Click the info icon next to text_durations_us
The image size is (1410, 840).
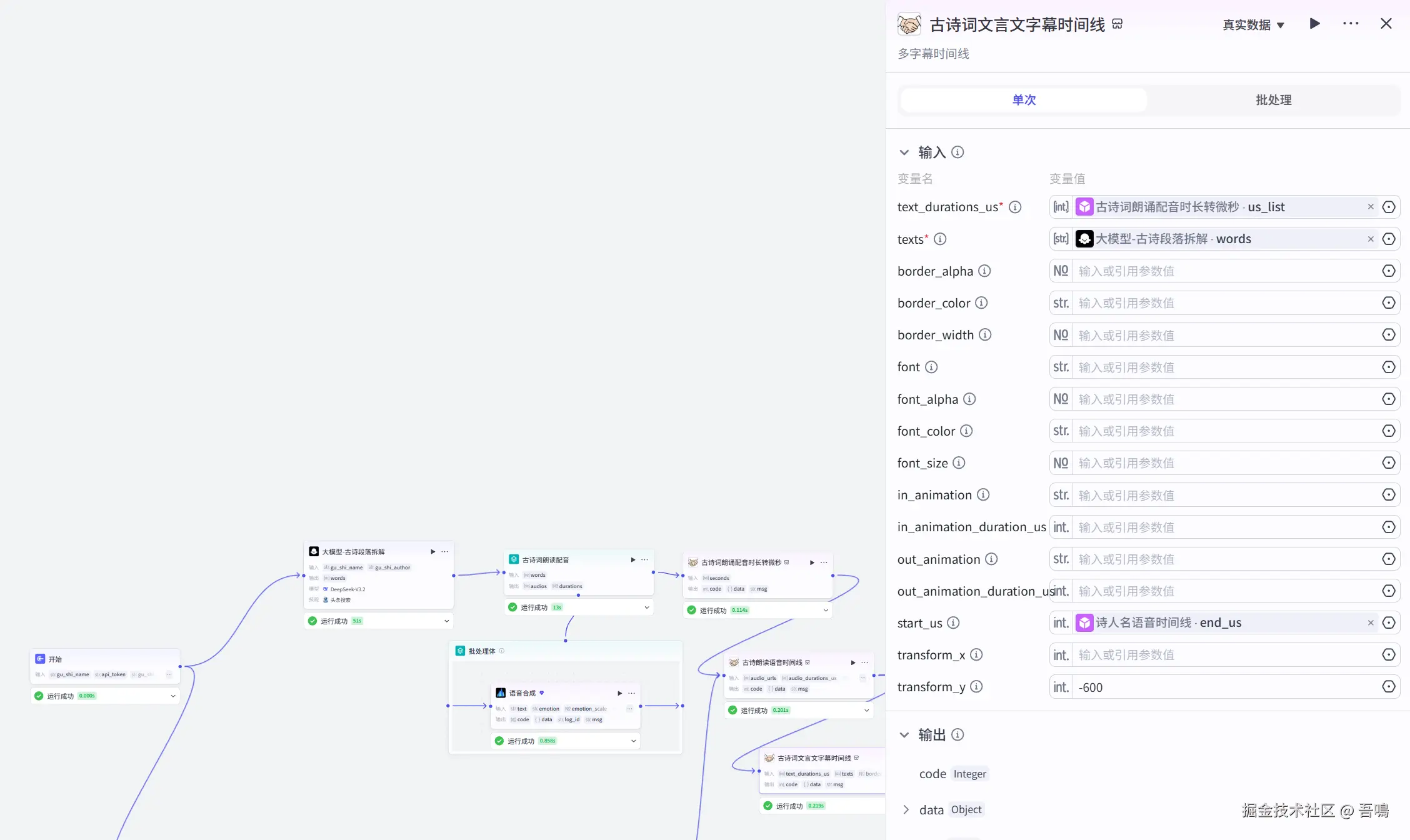[1015, 207]
